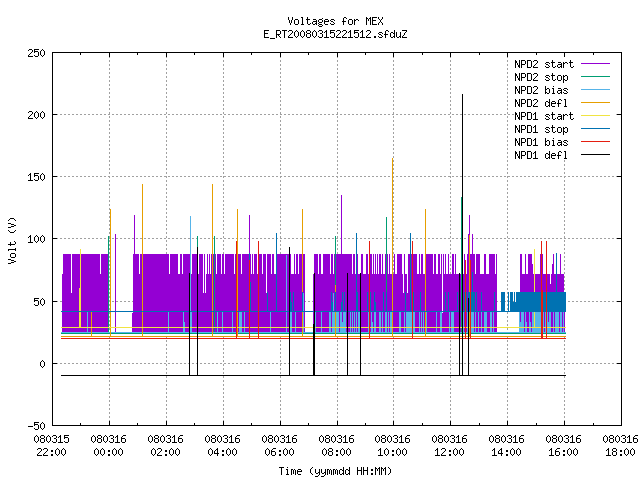
Task: Click the green NPD2 stop legend line
Action: (596, 77)
